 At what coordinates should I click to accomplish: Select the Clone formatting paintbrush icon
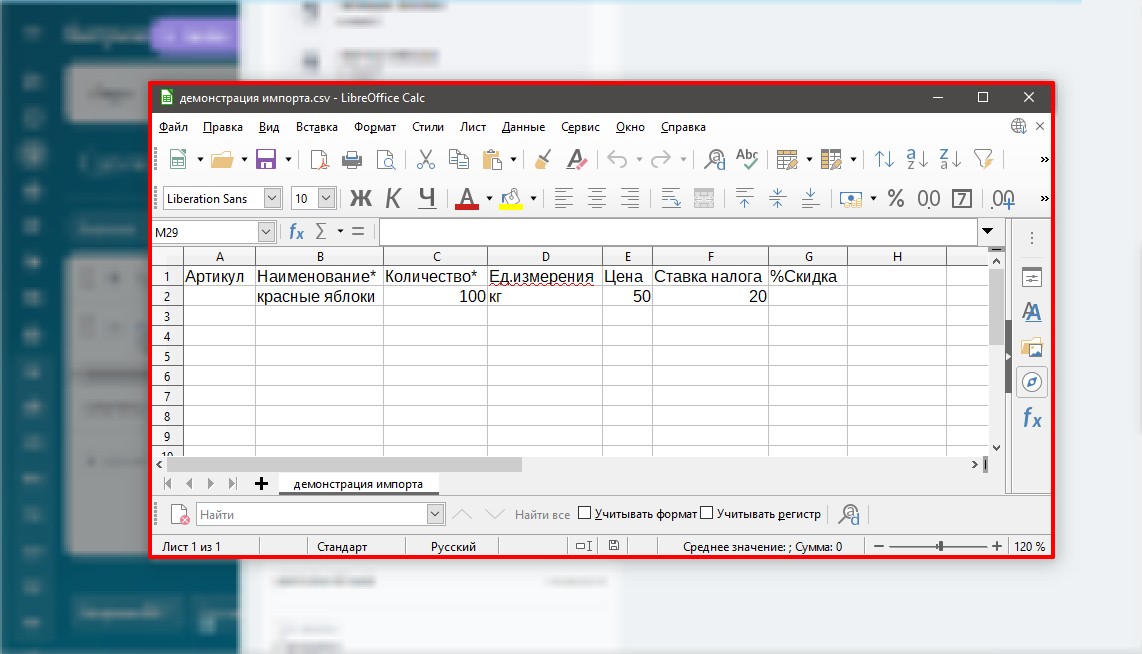coord(543,159)
